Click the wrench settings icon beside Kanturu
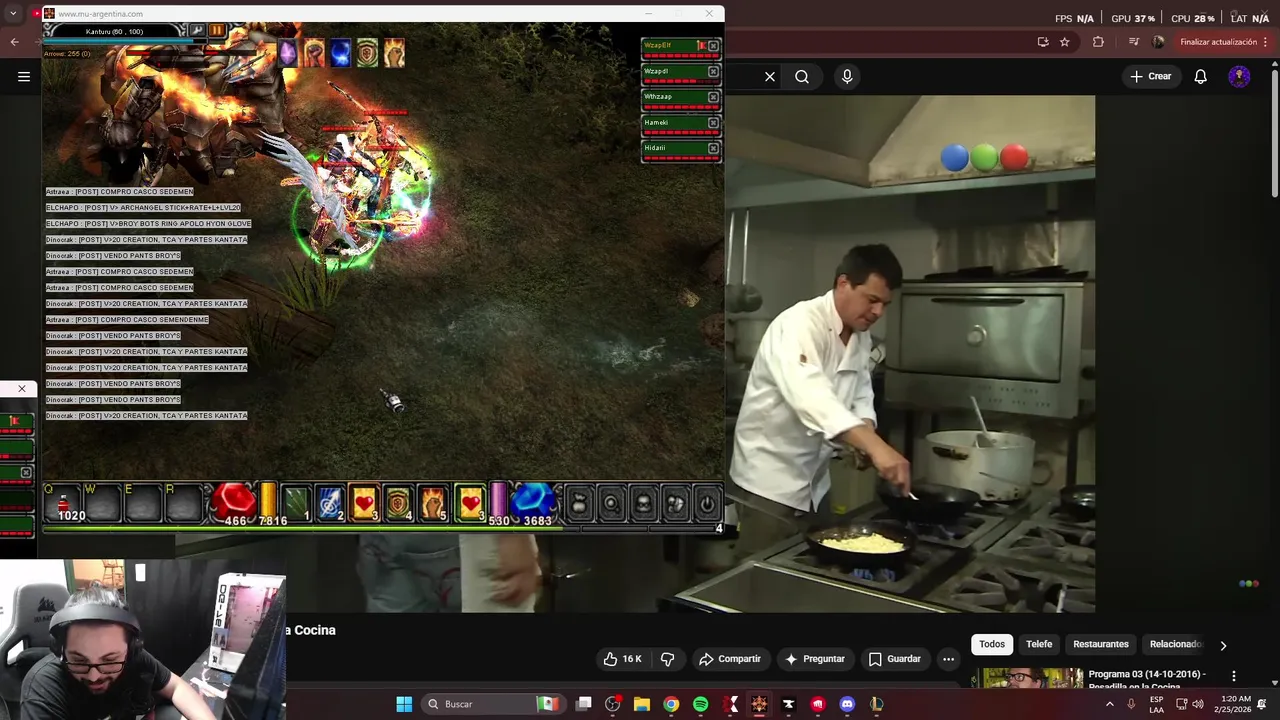The height and width of the screenshot is (720, 1280). (198, 31)
